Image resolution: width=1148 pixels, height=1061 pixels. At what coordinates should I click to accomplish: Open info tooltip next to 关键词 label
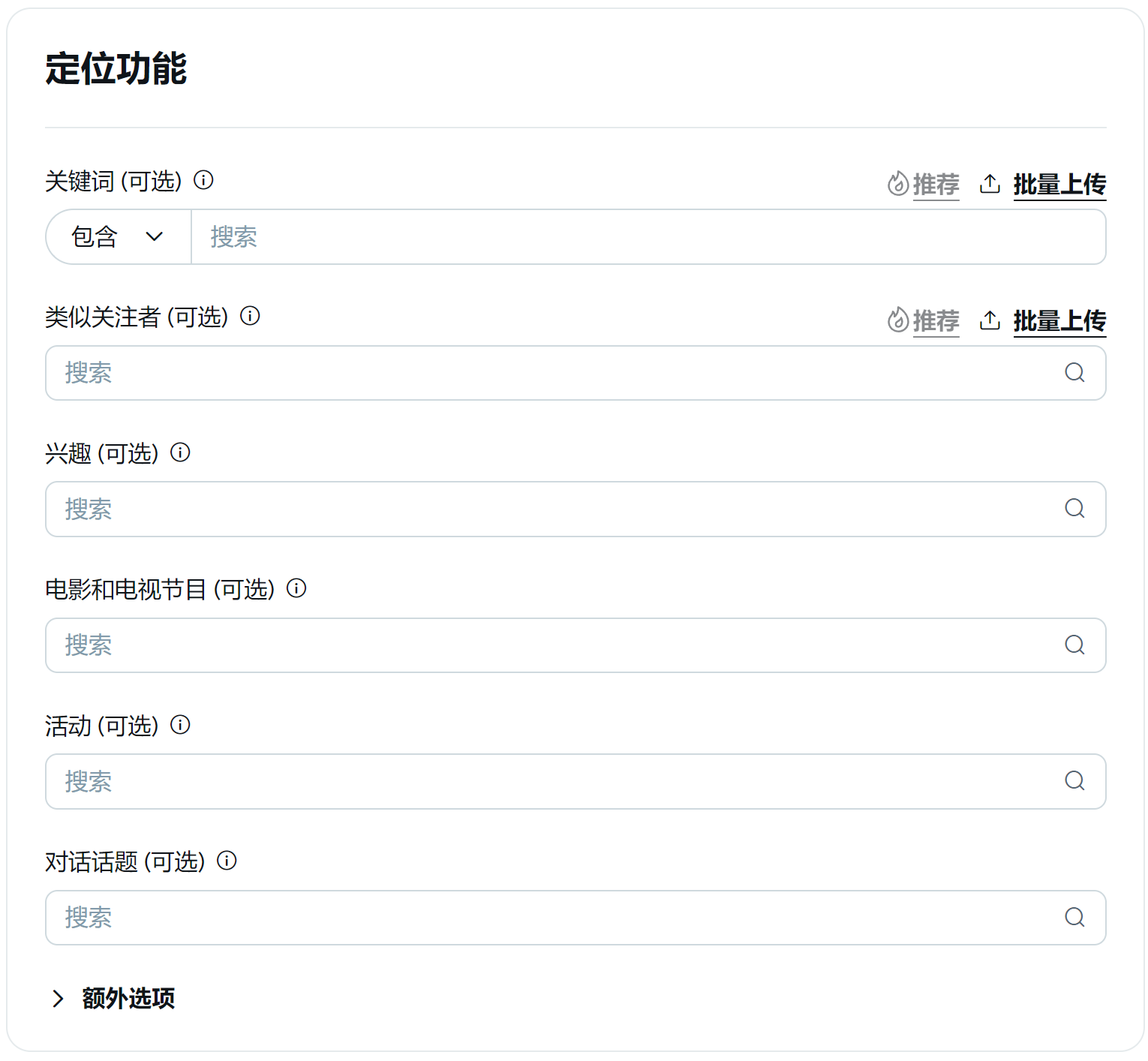(203, 180)
